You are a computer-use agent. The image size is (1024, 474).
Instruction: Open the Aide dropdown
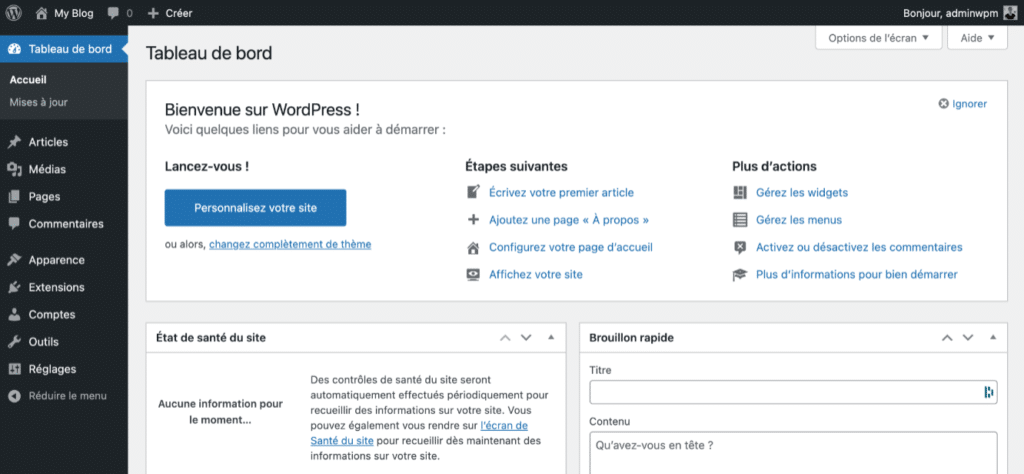click(977, 38)
